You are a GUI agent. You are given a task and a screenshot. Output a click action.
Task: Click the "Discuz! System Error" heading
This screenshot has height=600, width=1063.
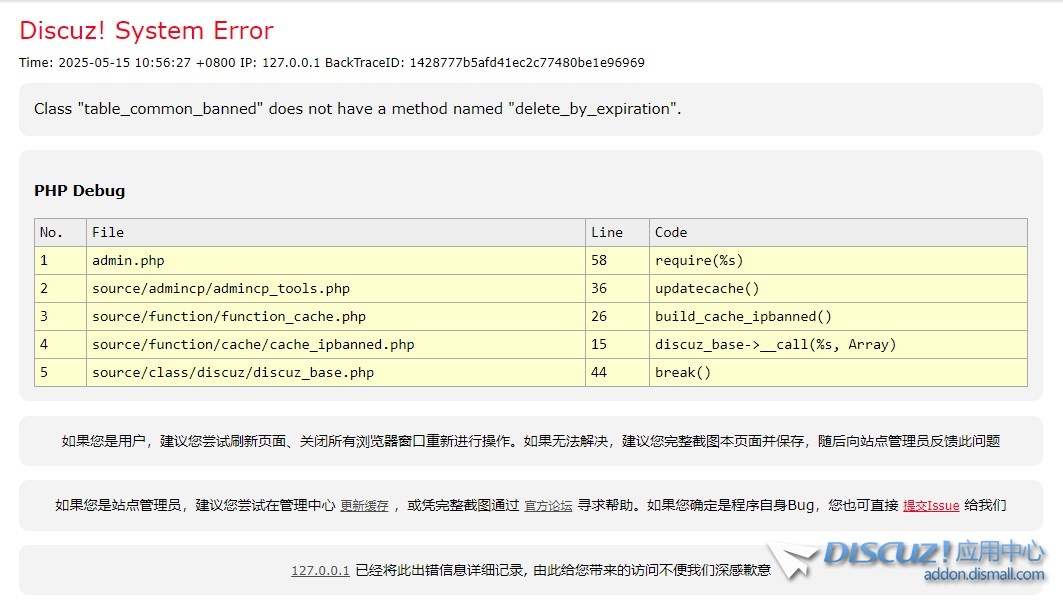click(x=146, y=31)
